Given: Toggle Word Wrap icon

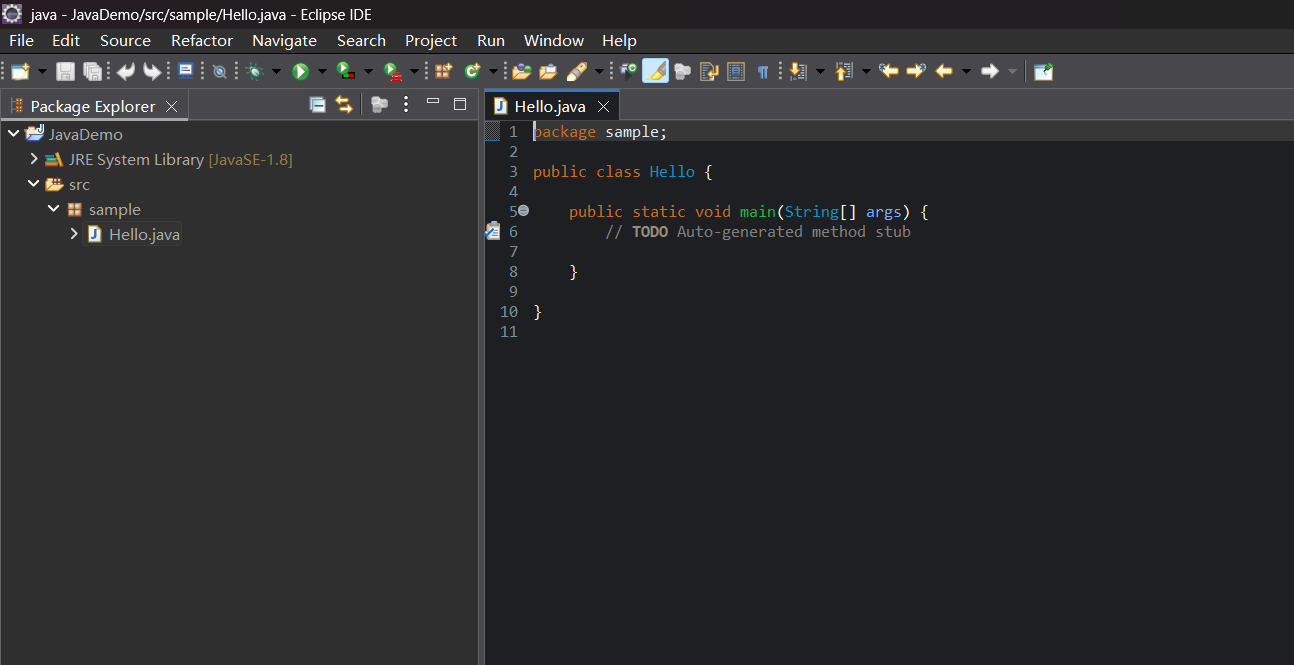Looking at the screenshot, I should tap(710, 71).
